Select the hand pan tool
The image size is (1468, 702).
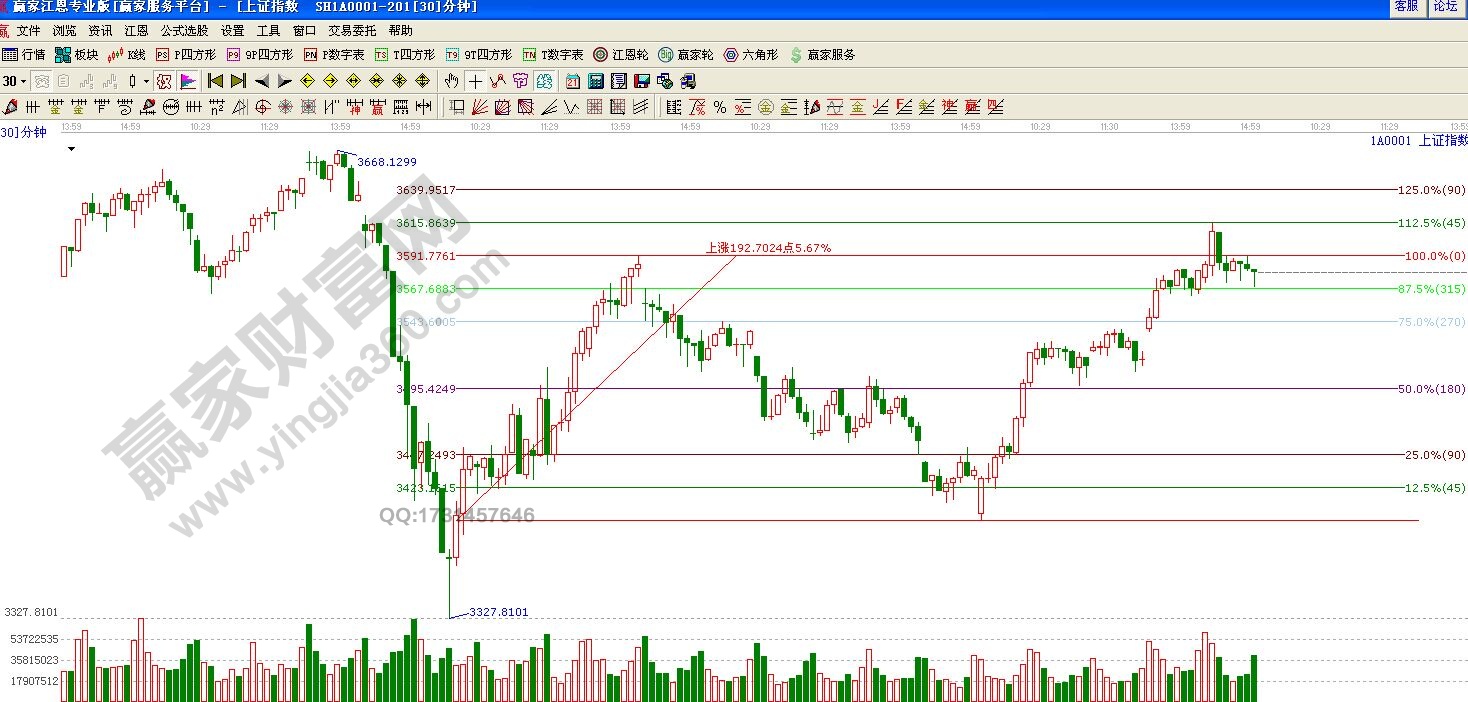tap(452, 81)
